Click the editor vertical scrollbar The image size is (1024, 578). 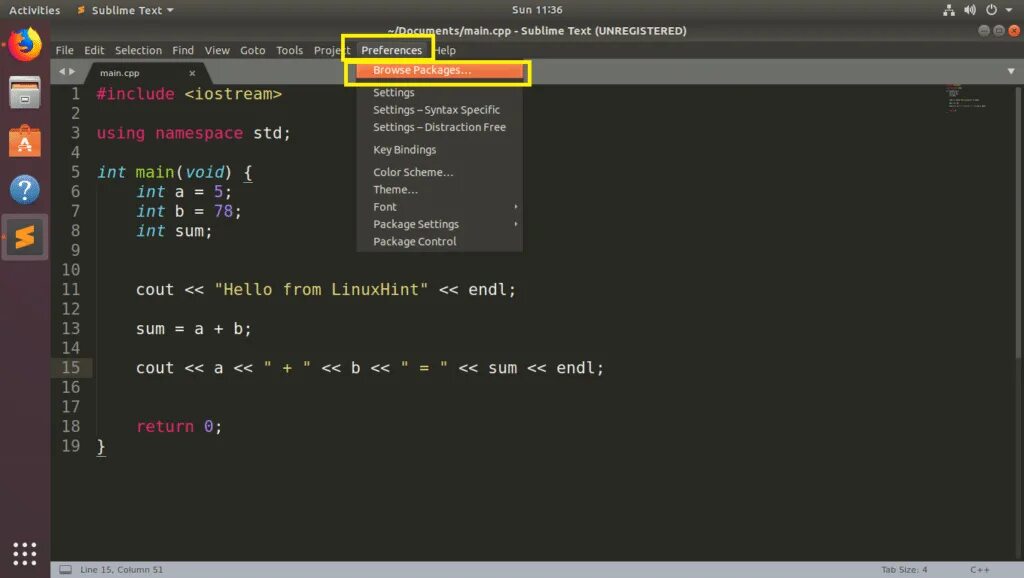[1017, 222]
